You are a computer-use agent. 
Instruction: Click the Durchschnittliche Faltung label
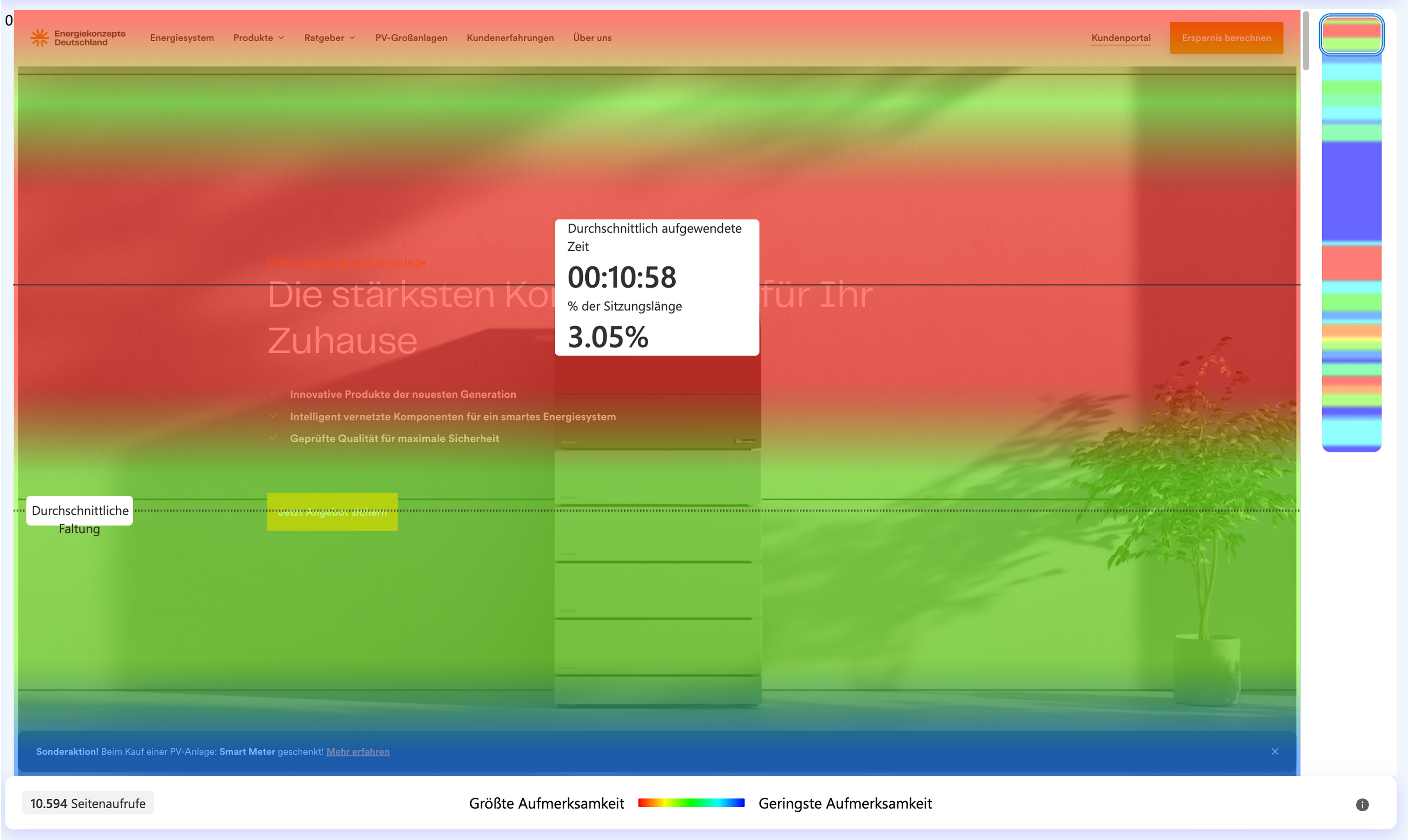[x=80, y=511]
